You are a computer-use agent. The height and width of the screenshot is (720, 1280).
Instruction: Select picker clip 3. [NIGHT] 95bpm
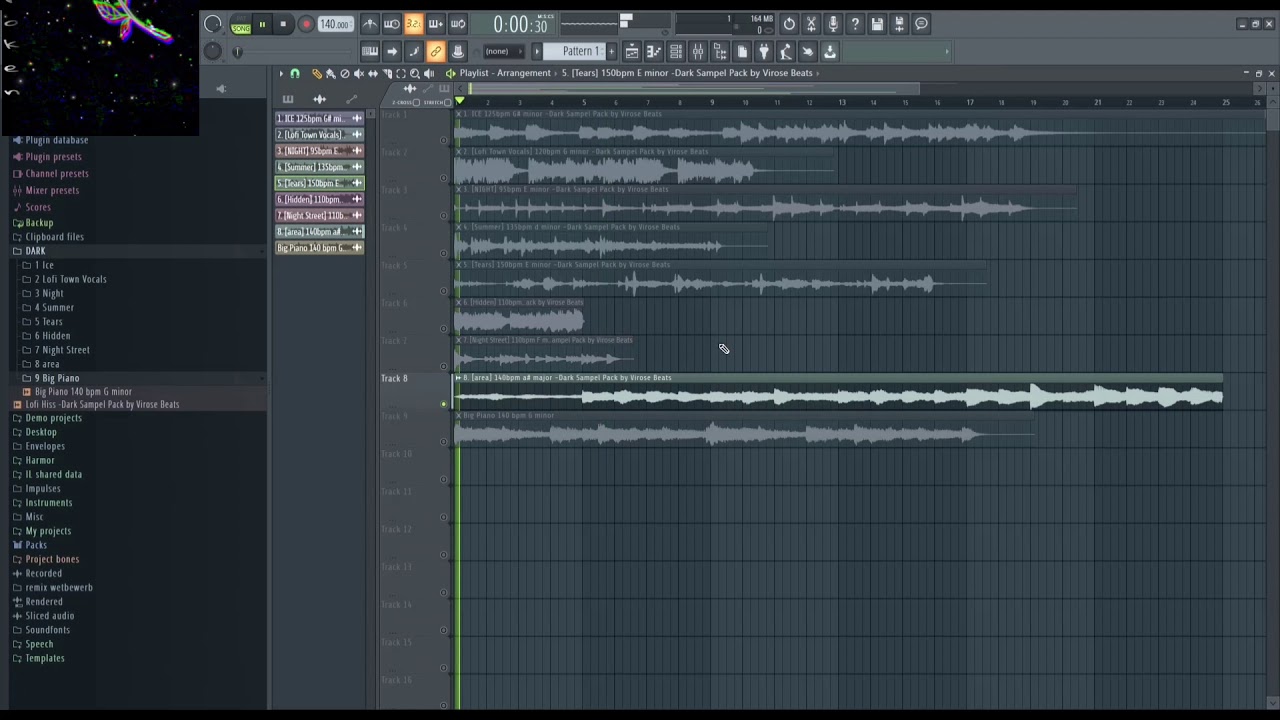[319, 151]
